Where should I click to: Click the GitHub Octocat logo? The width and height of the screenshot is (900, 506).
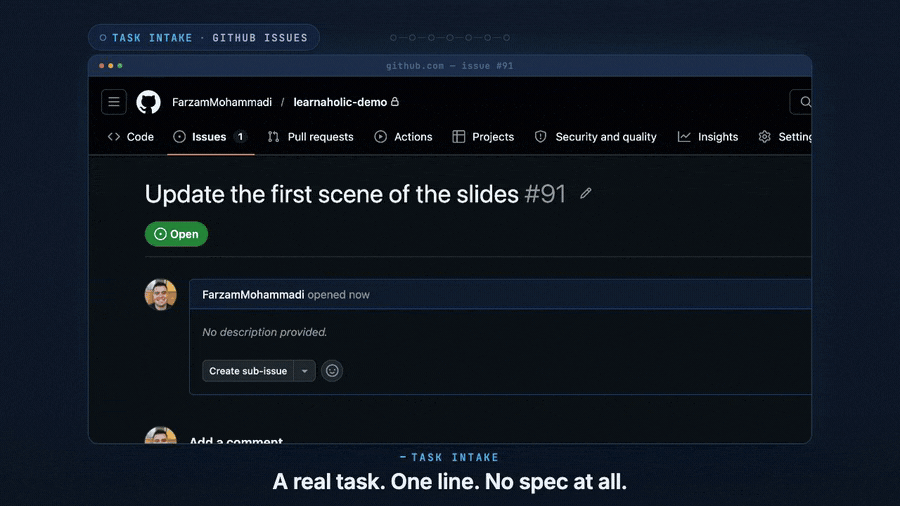148,102
